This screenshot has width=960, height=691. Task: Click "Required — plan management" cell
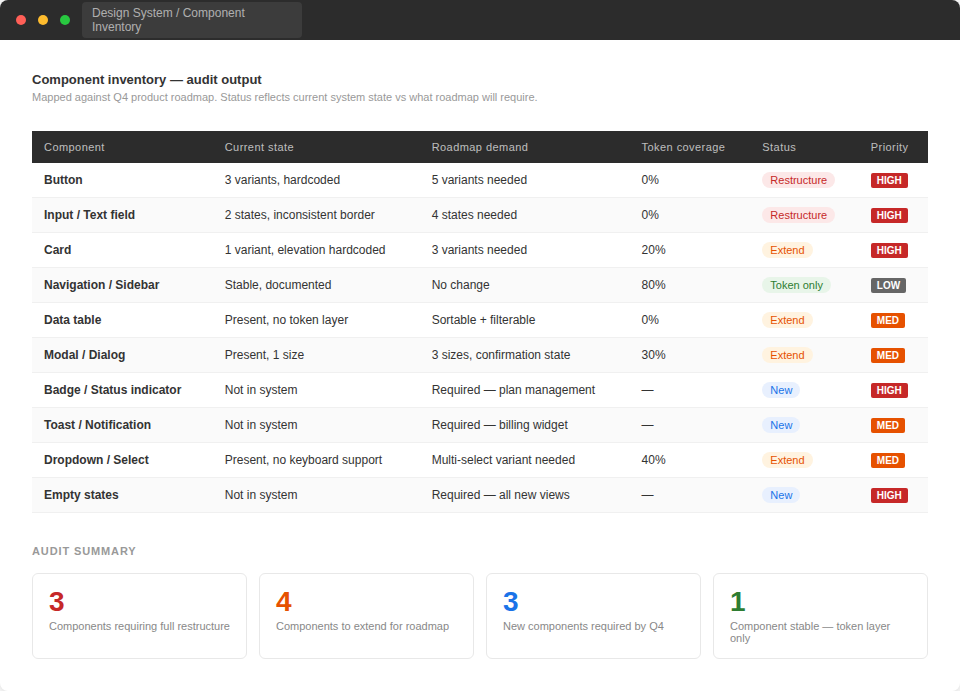point(513,390)
